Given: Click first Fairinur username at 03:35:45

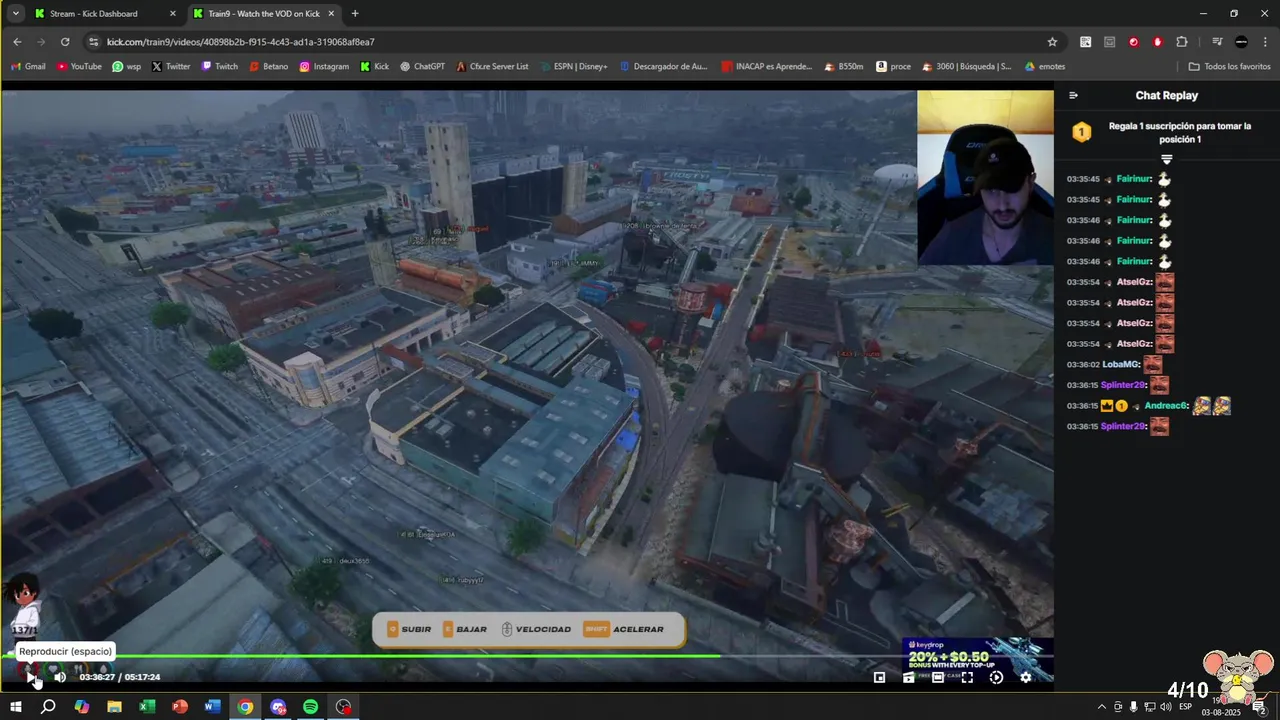Looking at the screenshot, I should click(x=1134, y=179).
